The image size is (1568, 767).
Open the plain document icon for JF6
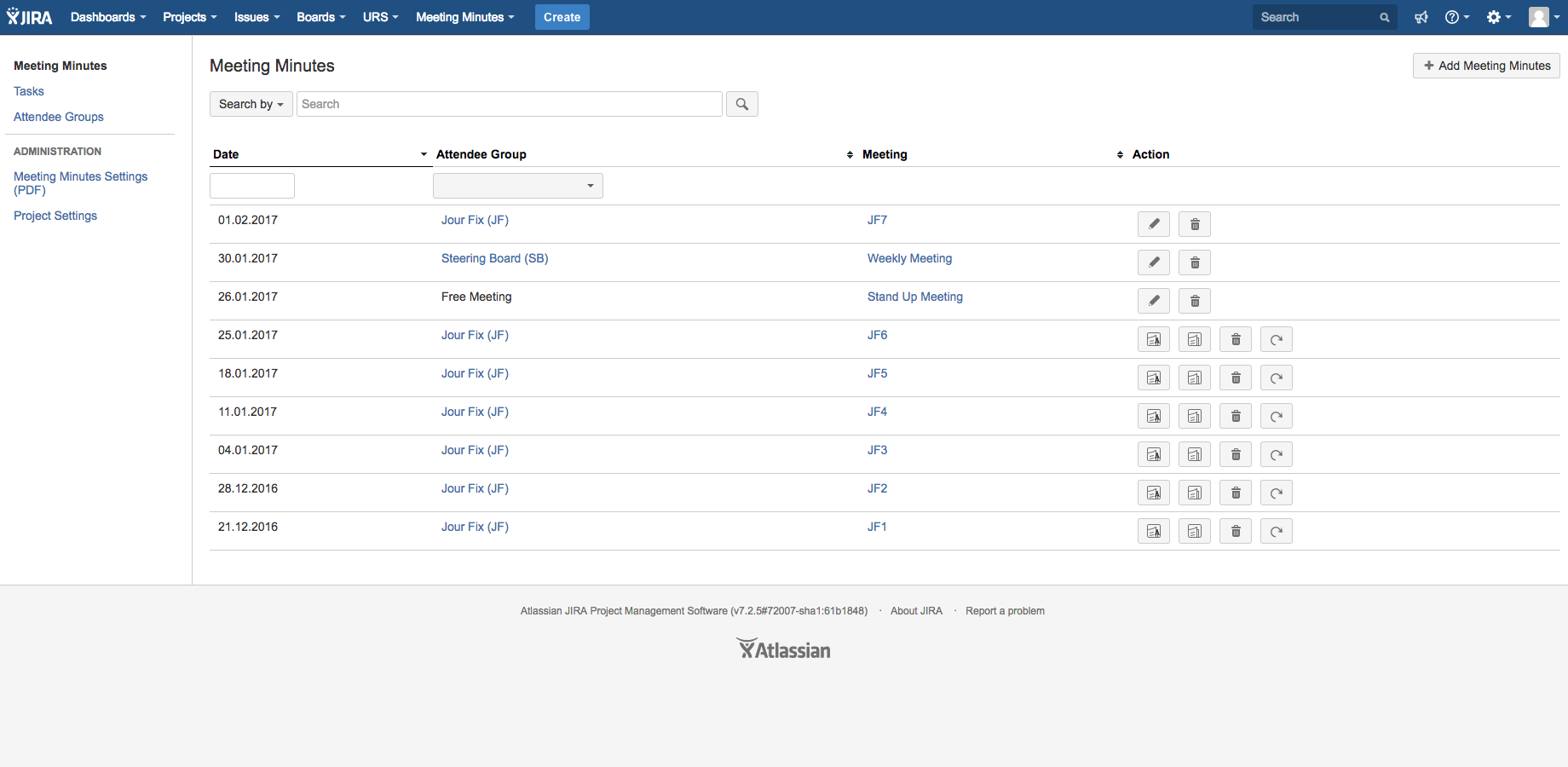tap(1195, 339)
